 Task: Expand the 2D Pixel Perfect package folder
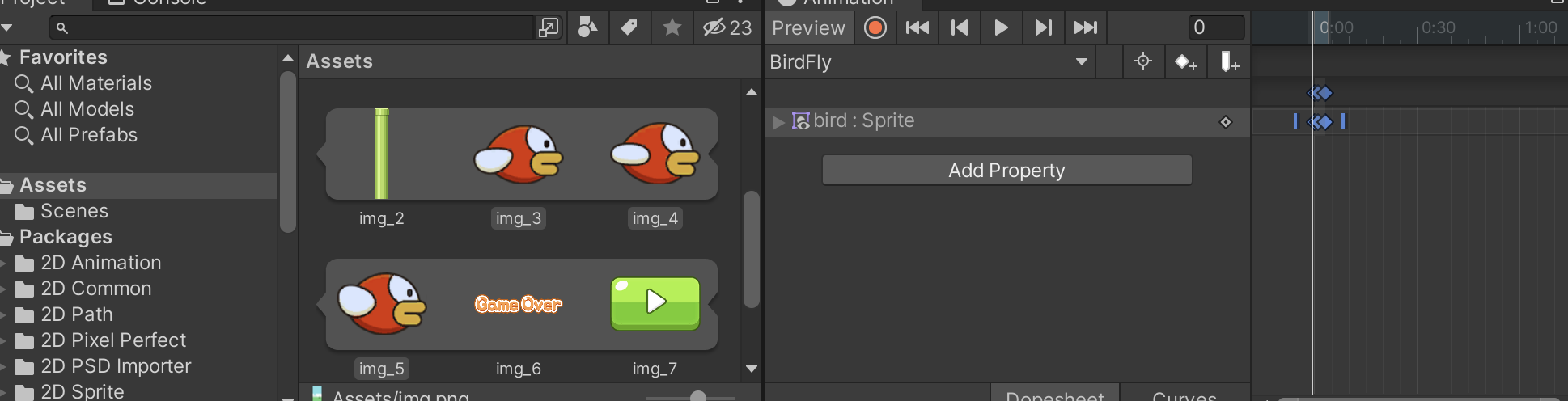4,340
